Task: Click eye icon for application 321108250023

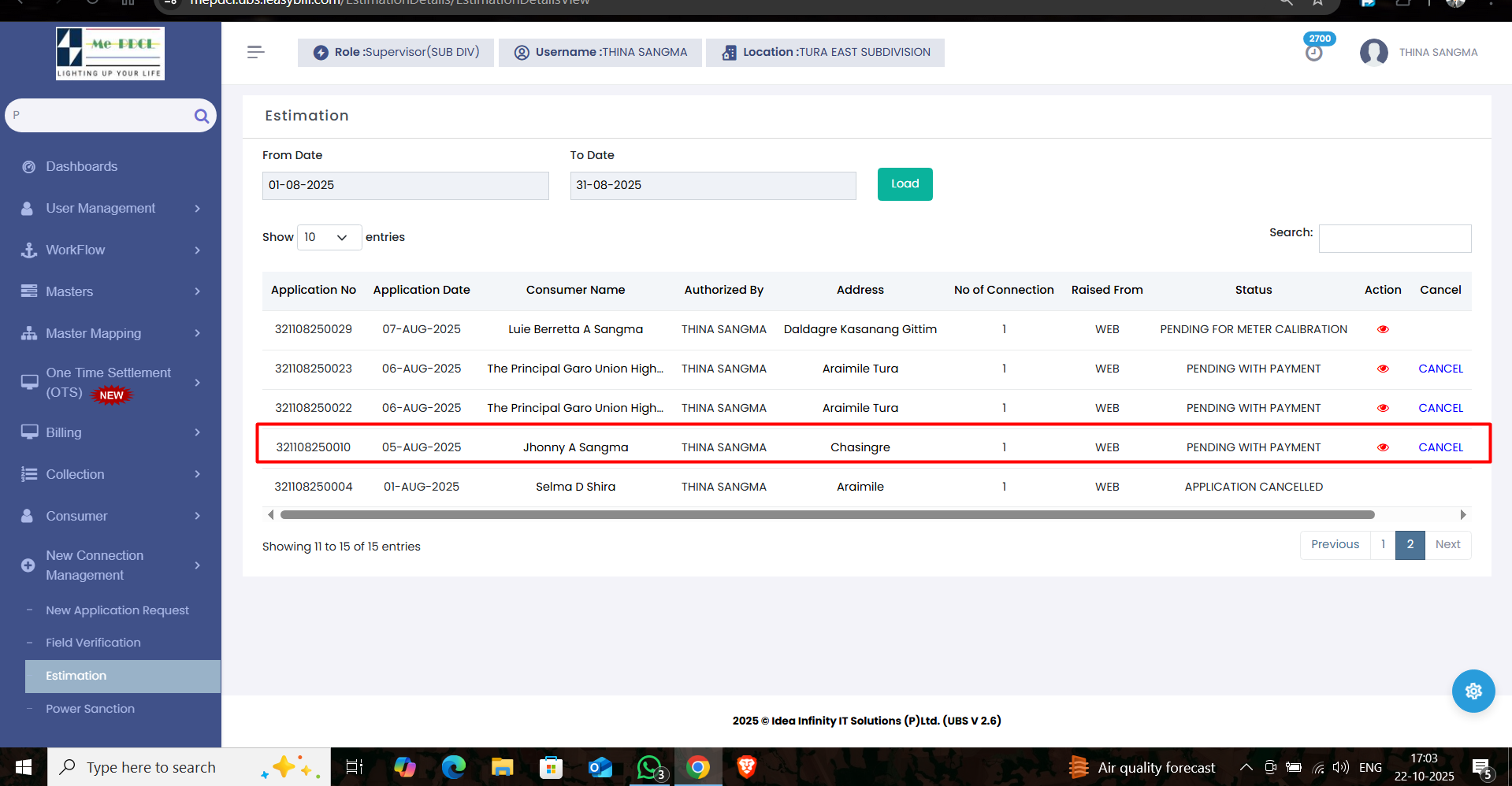Action: (x=1383, y=369)
